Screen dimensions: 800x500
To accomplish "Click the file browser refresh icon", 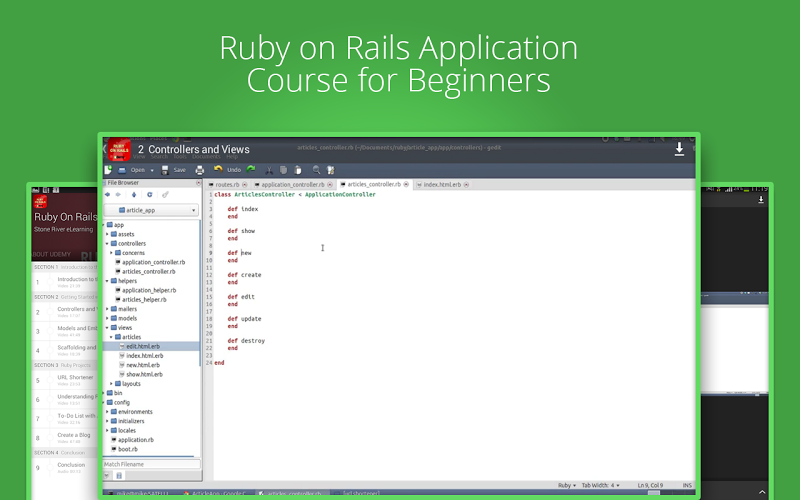I will click(149, 194).
